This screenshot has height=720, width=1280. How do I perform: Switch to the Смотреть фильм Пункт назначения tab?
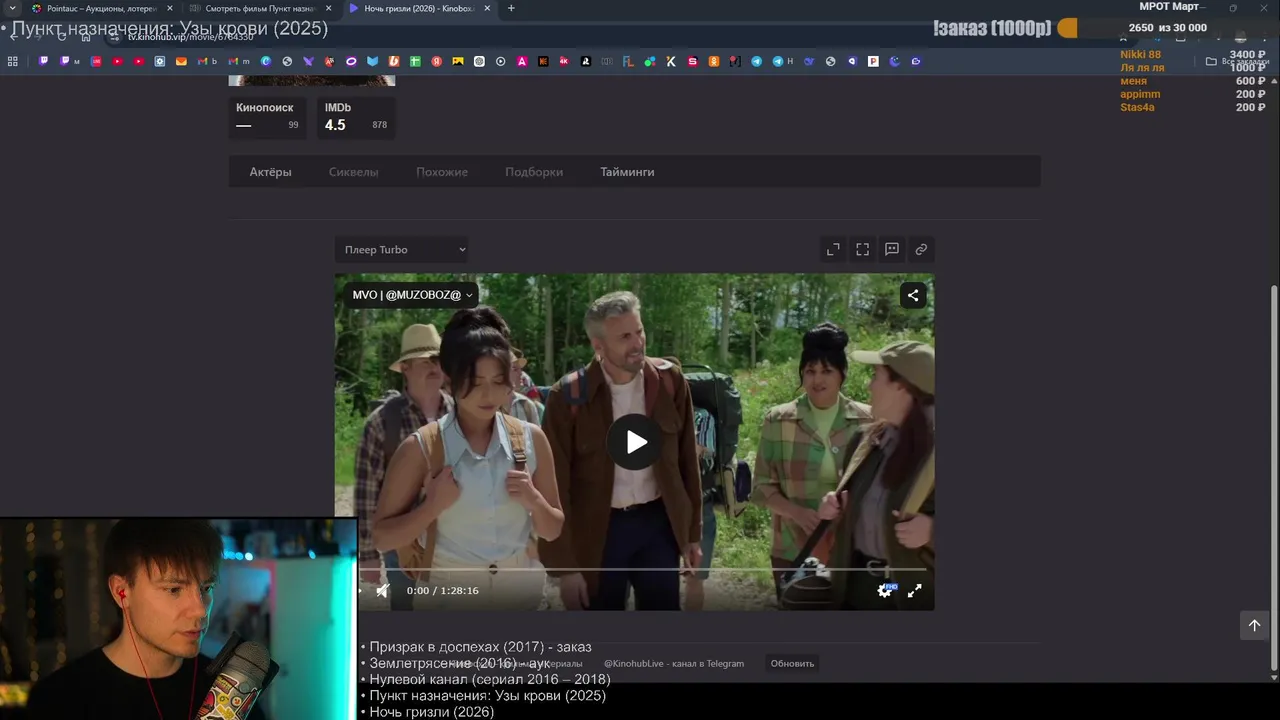click(x=260, y=8)
